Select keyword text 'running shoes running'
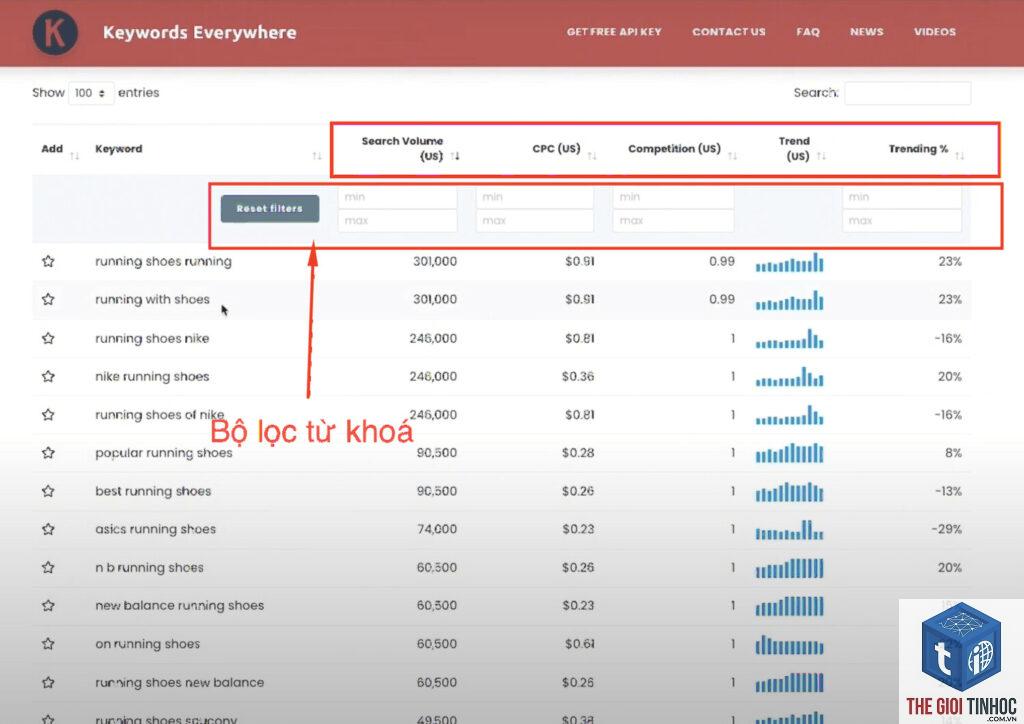 pos(163,261)
